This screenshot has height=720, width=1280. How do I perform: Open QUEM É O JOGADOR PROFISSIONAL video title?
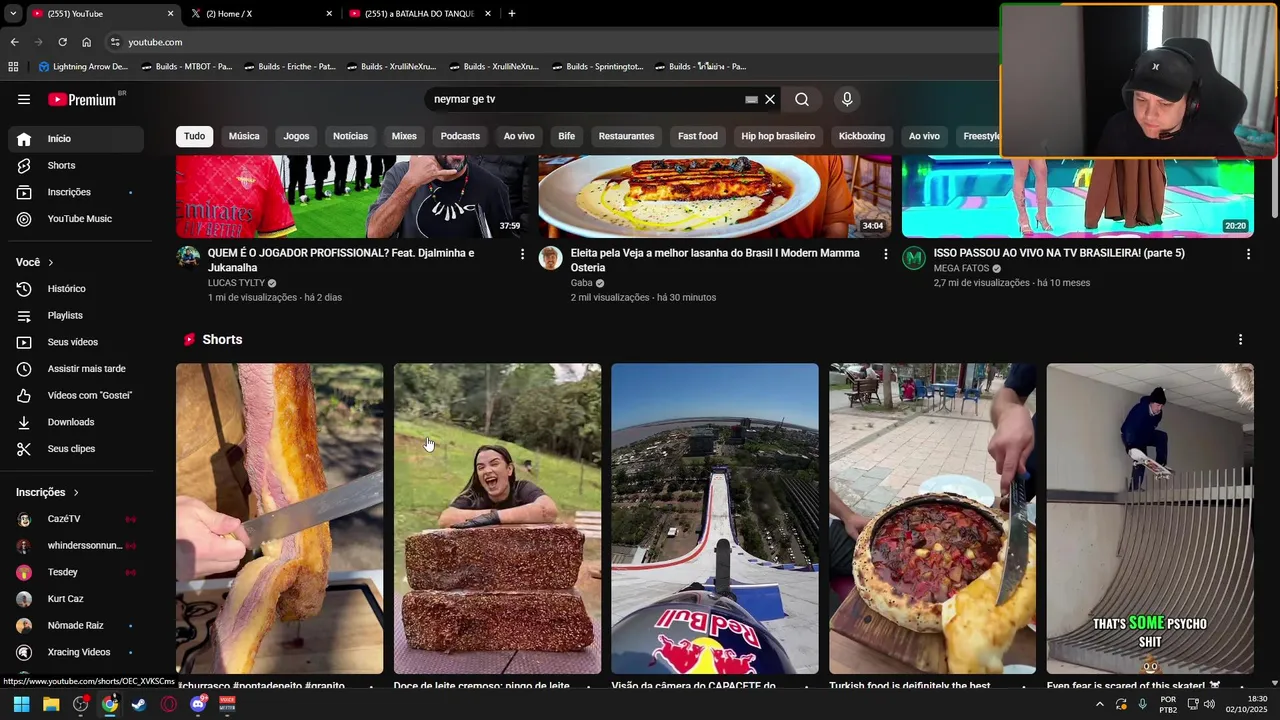click(x=341, y=260)
